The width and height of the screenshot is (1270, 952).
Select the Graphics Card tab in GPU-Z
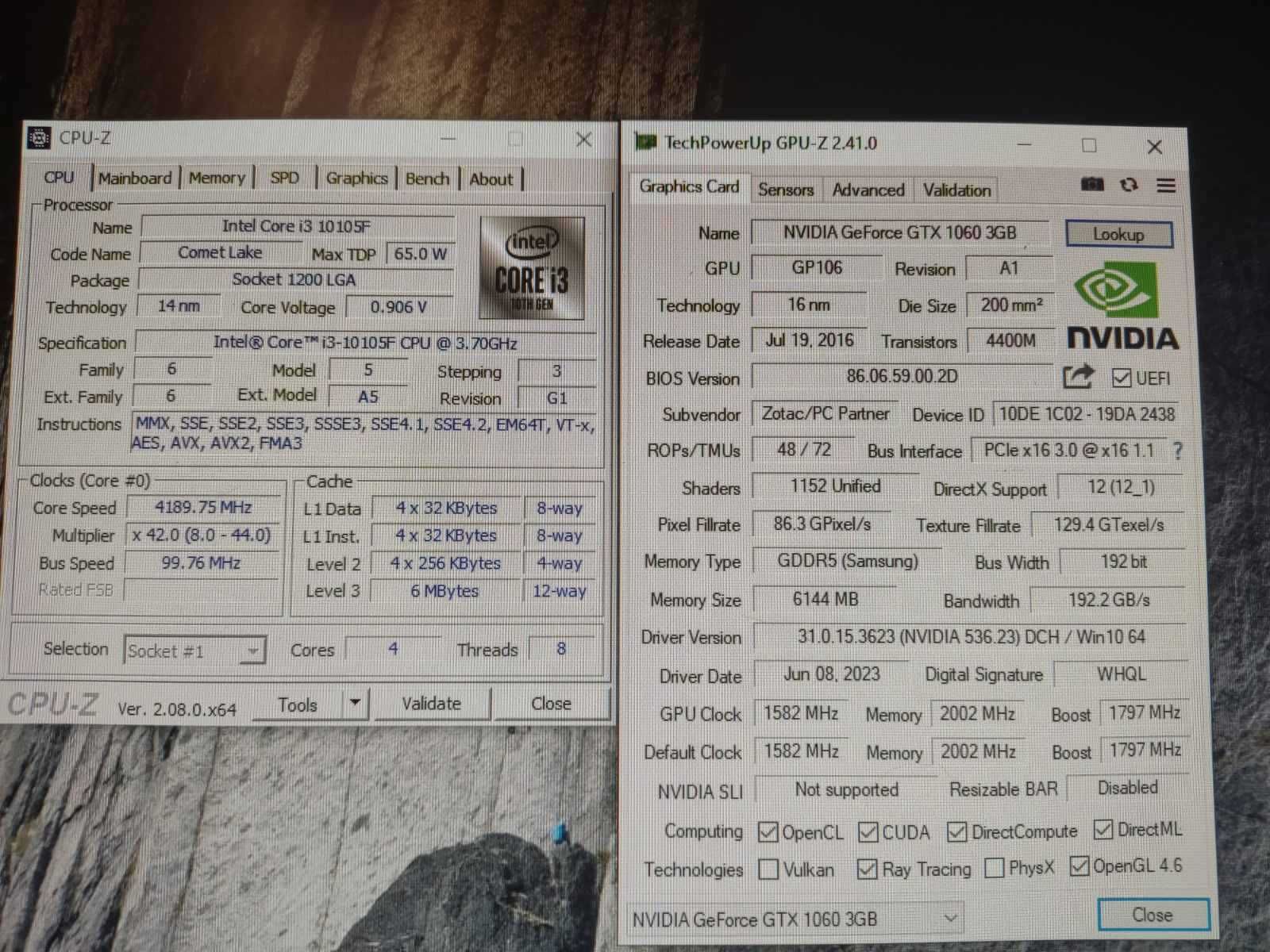[689, 186]
